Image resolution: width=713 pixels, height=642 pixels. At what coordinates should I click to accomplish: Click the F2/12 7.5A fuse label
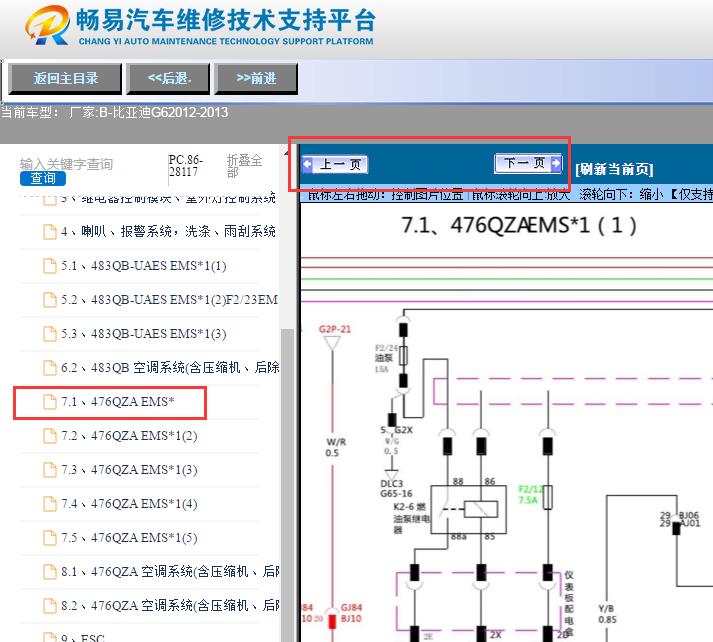click(531, 494)
